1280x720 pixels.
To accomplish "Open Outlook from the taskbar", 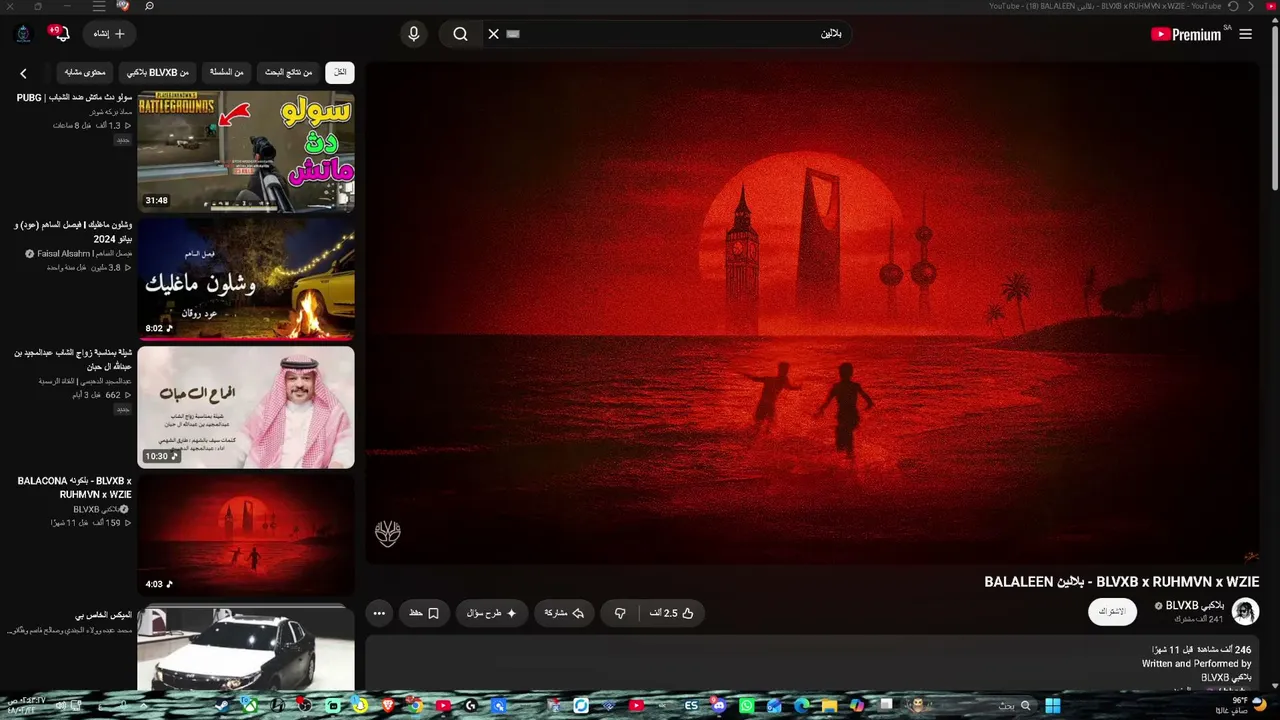I will pyautogui.click(x=774, y=706).
